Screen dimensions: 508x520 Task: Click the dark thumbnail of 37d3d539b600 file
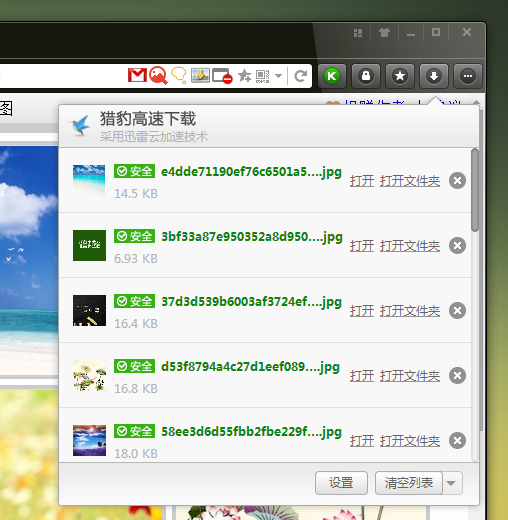pos(89,310)
